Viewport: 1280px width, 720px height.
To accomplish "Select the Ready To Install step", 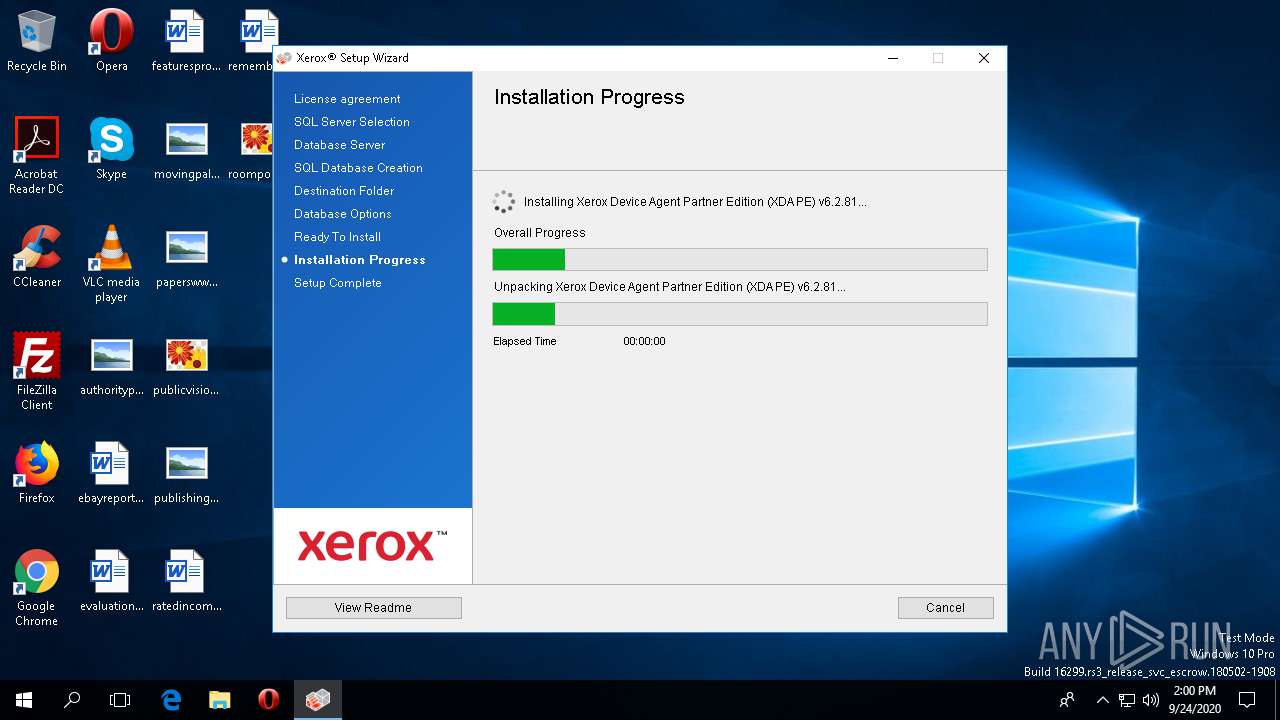I will (x=337, y=237).
